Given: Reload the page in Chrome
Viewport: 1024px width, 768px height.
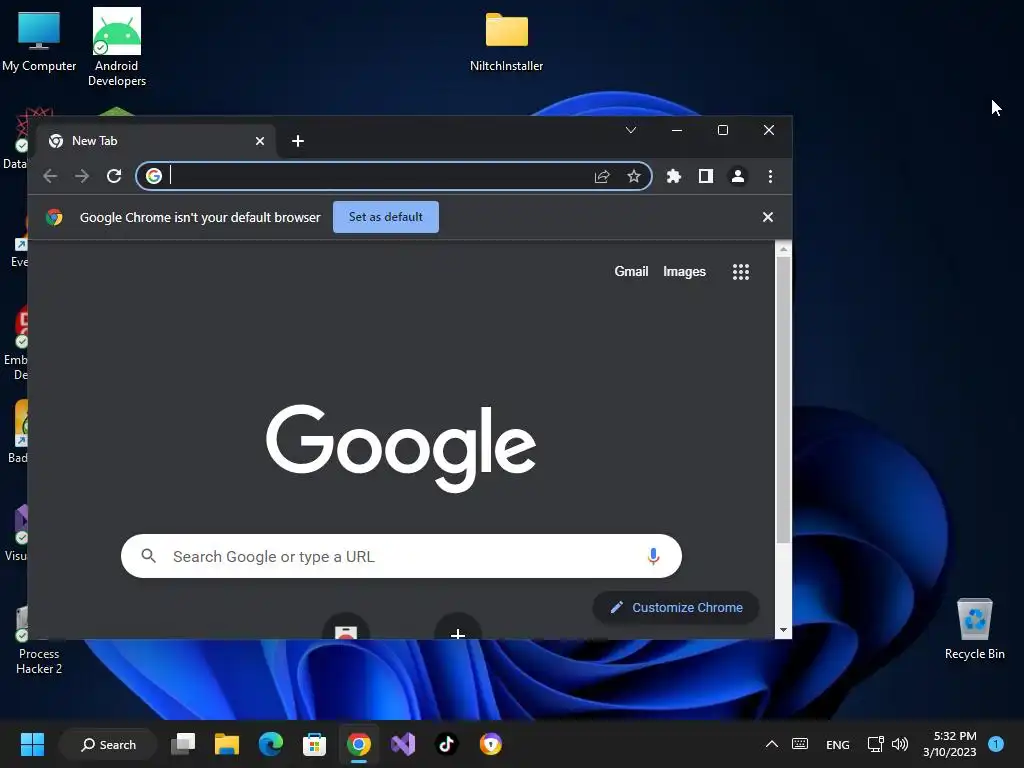Looking at the screenshot, I should (114, 176).
